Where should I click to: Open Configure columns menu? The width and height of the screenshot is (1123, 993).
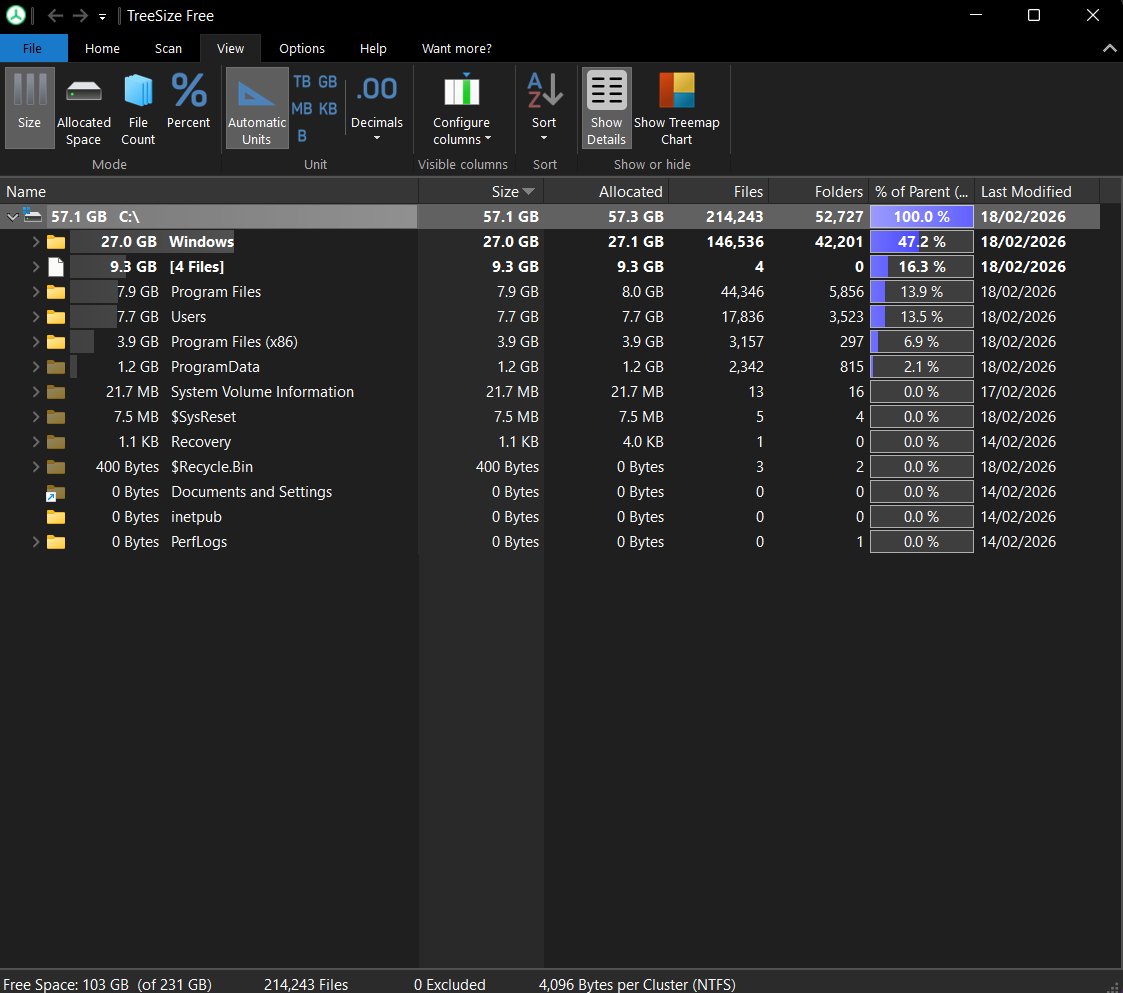462,107
